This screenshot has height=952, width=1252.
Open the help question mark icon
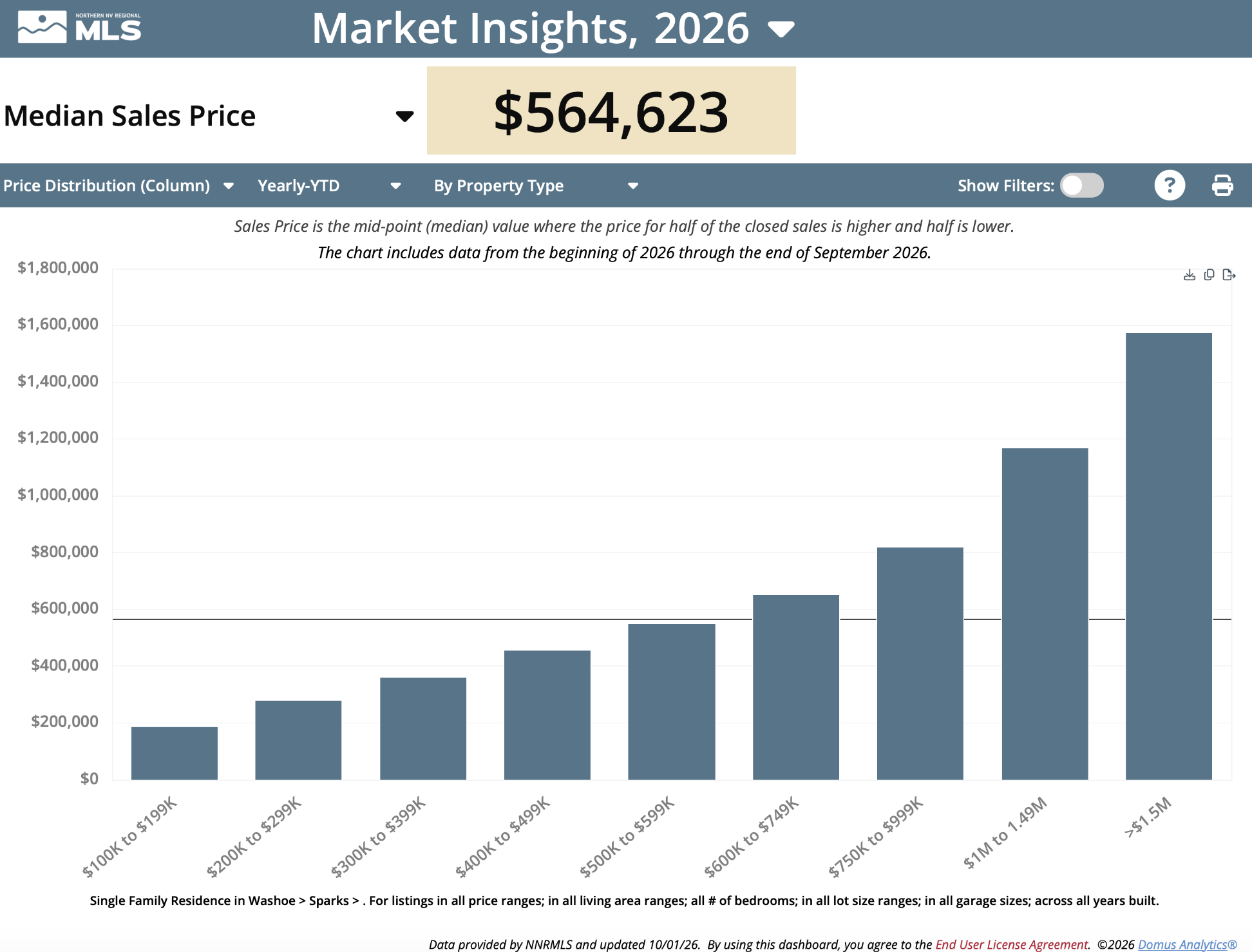(1170, 186)
